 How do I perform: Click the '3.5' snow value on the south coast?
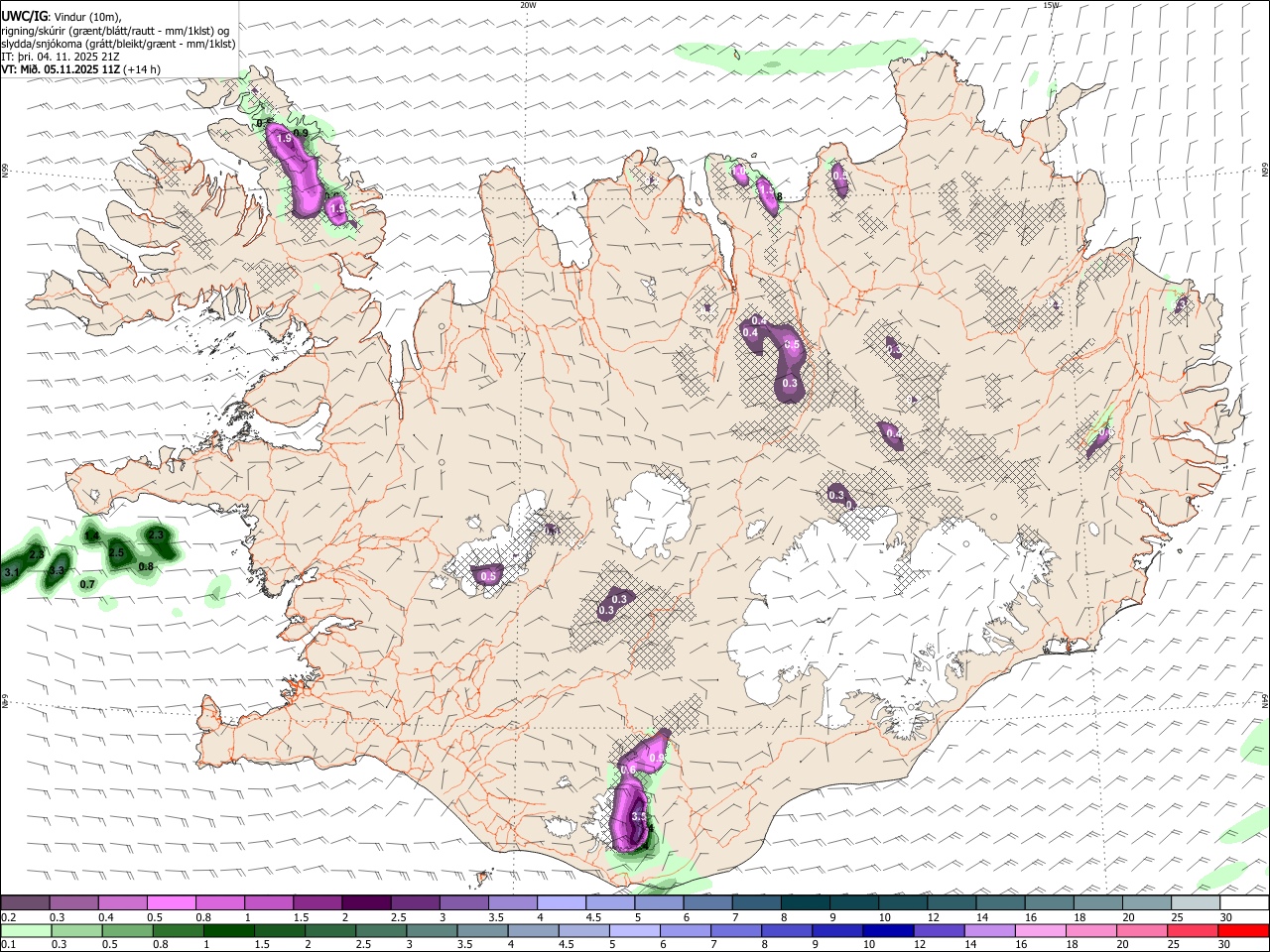coord(639,817)
